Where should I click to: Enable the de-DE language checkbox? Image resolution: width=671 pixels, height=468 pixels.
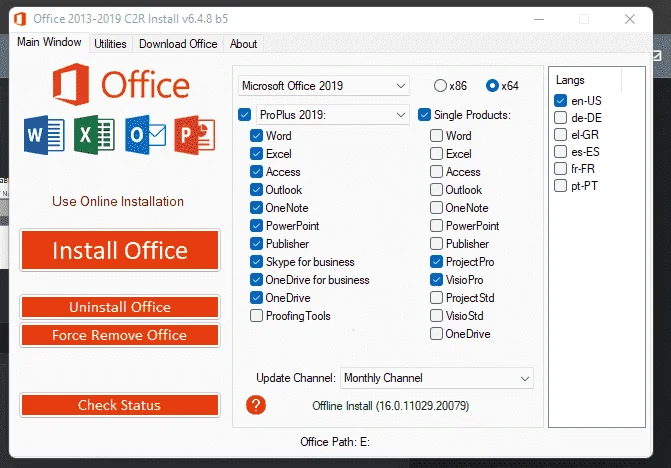(560, 118)
